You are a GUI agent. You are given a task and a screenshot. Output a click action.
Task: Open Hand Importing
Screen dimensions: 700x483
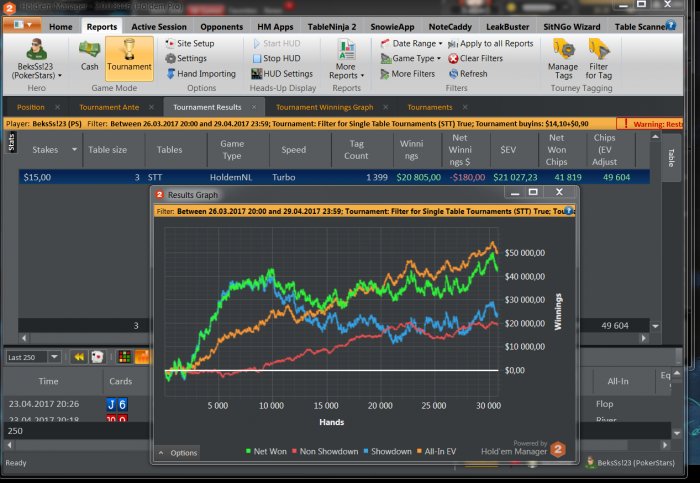coord(201,74)
